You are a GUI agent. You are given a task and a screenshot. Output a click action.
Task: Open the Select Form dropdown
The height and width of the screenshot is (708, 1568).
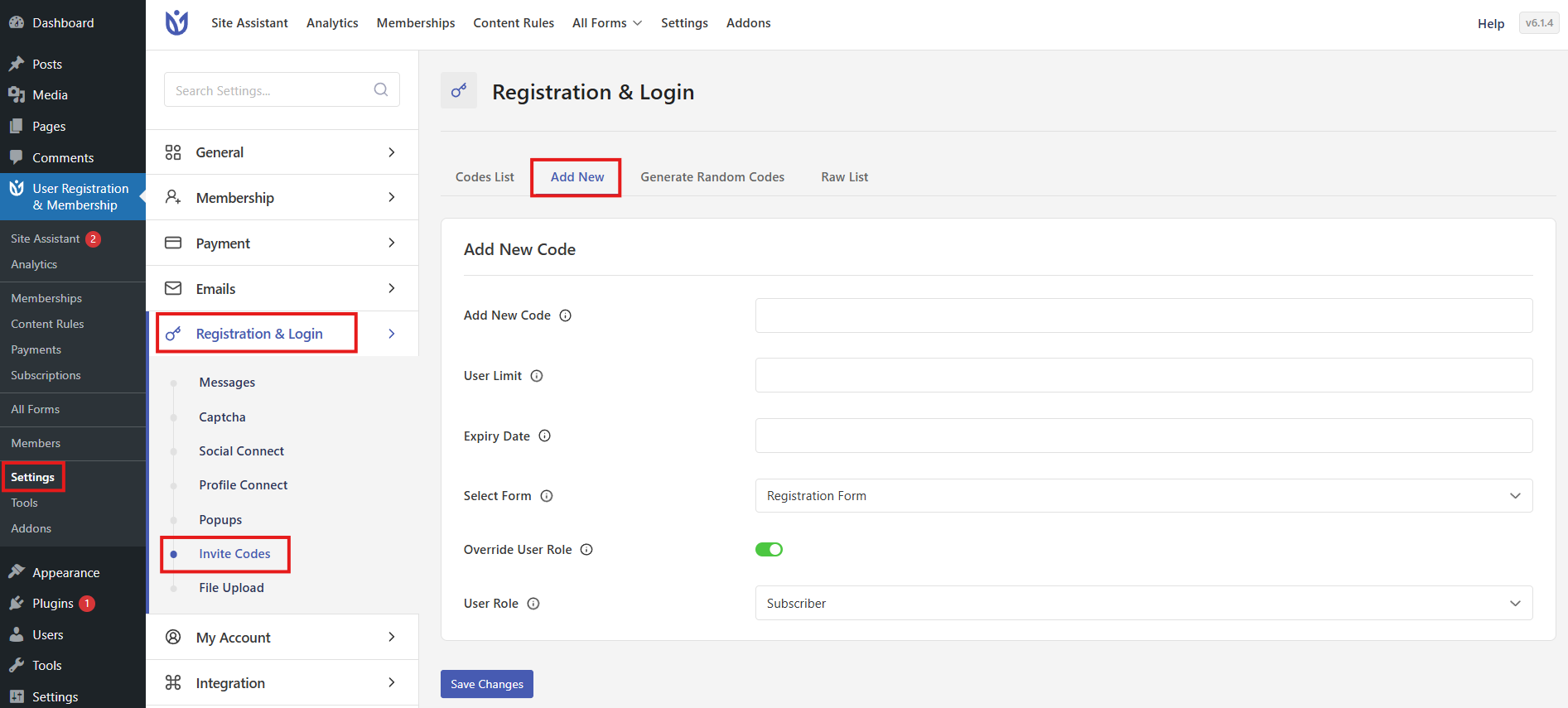[1144, 496]
